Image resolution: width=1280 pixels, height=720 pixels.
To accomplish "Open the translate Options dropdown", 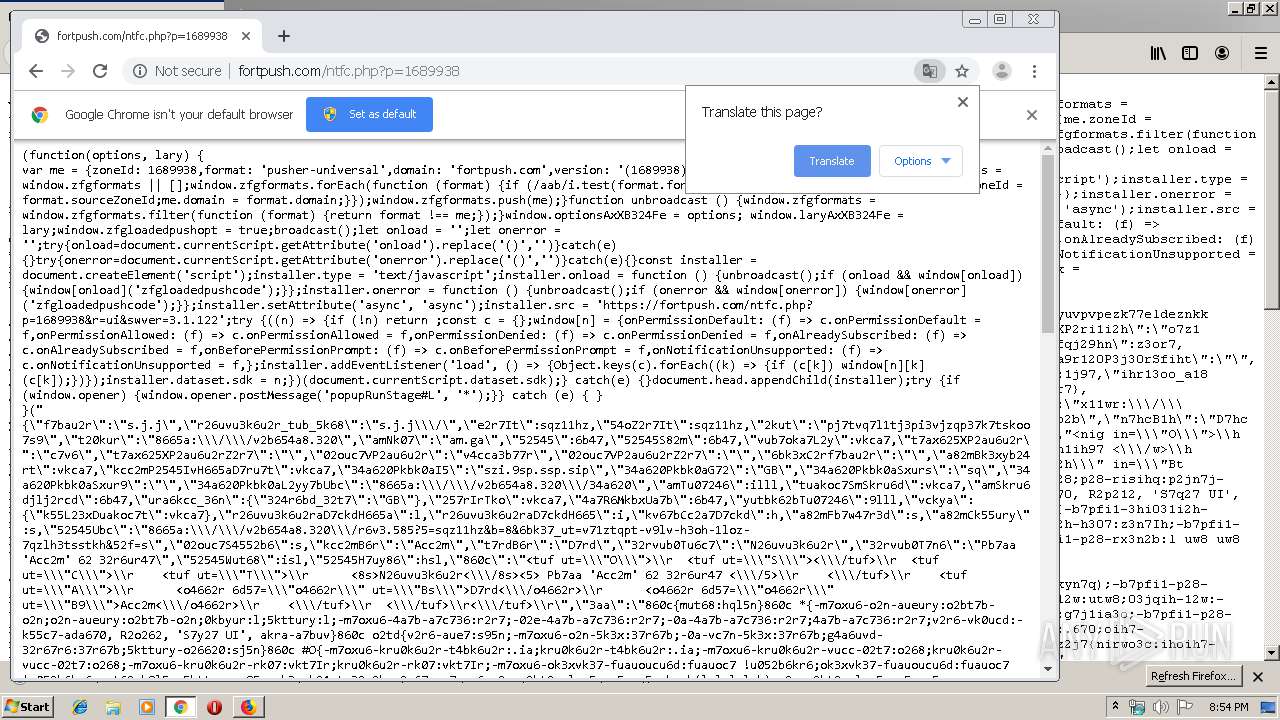I will [921, 161].
